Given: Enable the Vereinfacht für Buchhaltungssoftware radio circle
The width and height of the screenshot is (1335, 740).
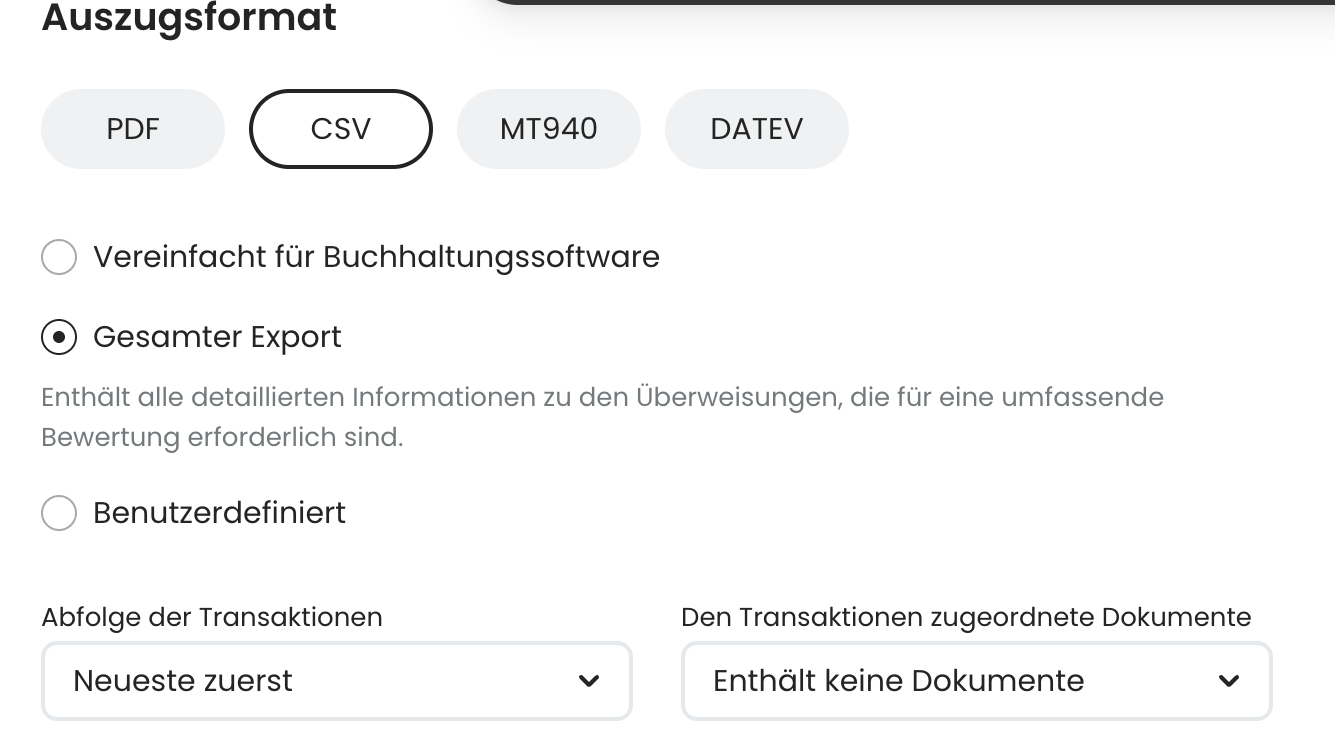Looking at the screenshot, I should pyautogui.click(x=59, y=257).
